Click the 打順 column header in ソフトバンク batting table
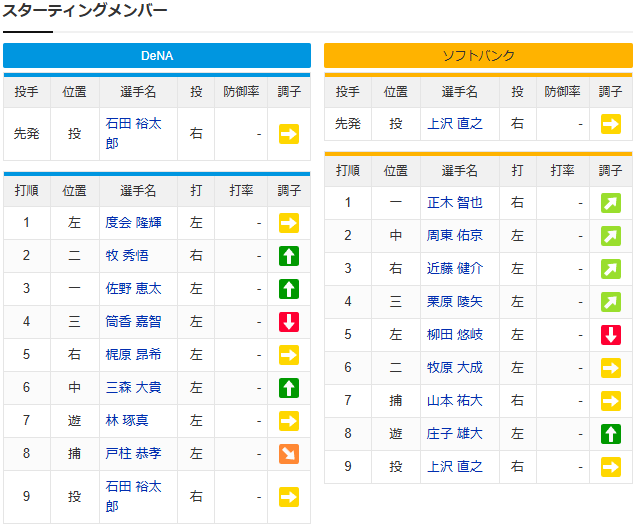The image size is (636, 528). tap(348, 171)
